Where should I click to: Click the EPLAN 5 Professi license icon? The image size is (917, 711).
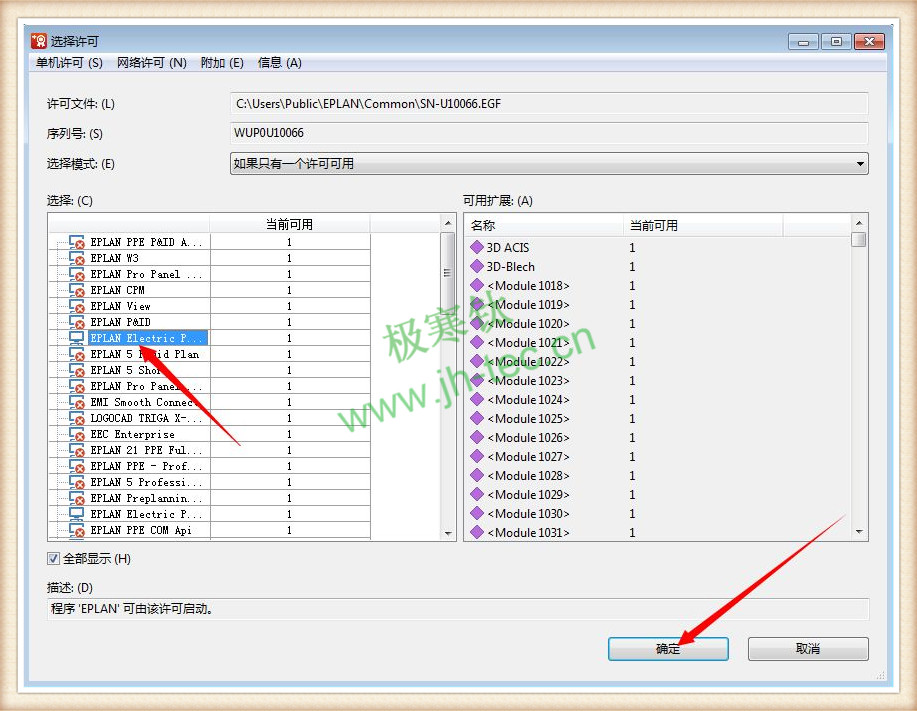[x=77, y=482]
